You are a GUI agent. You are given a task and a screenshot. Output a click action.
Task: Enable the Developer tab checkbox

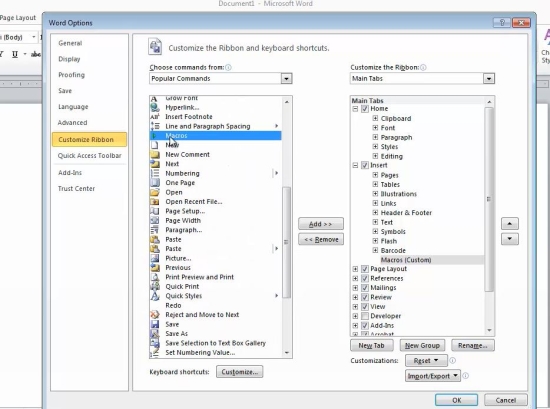pyautogui.click(x=365, y=316)
